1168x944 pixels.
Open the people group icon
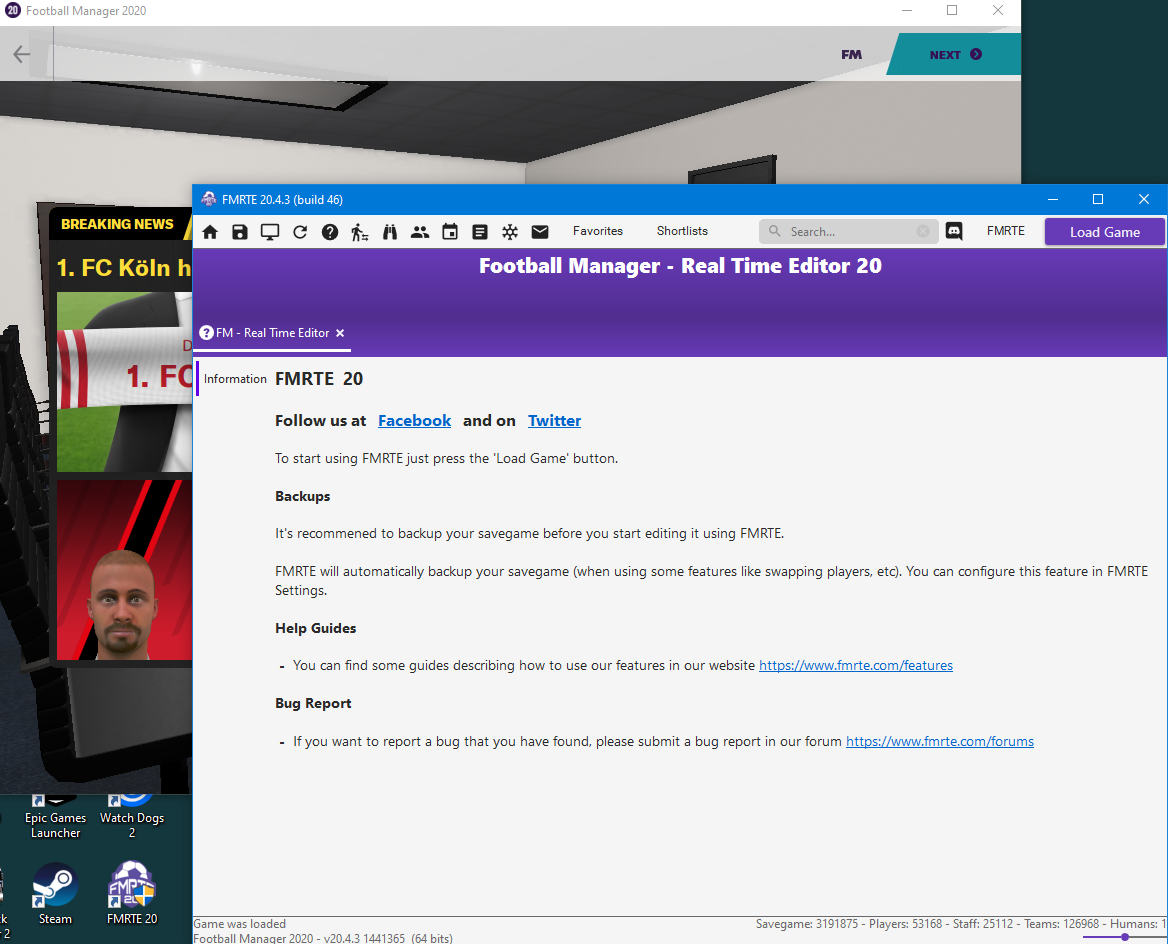point(420,232)
